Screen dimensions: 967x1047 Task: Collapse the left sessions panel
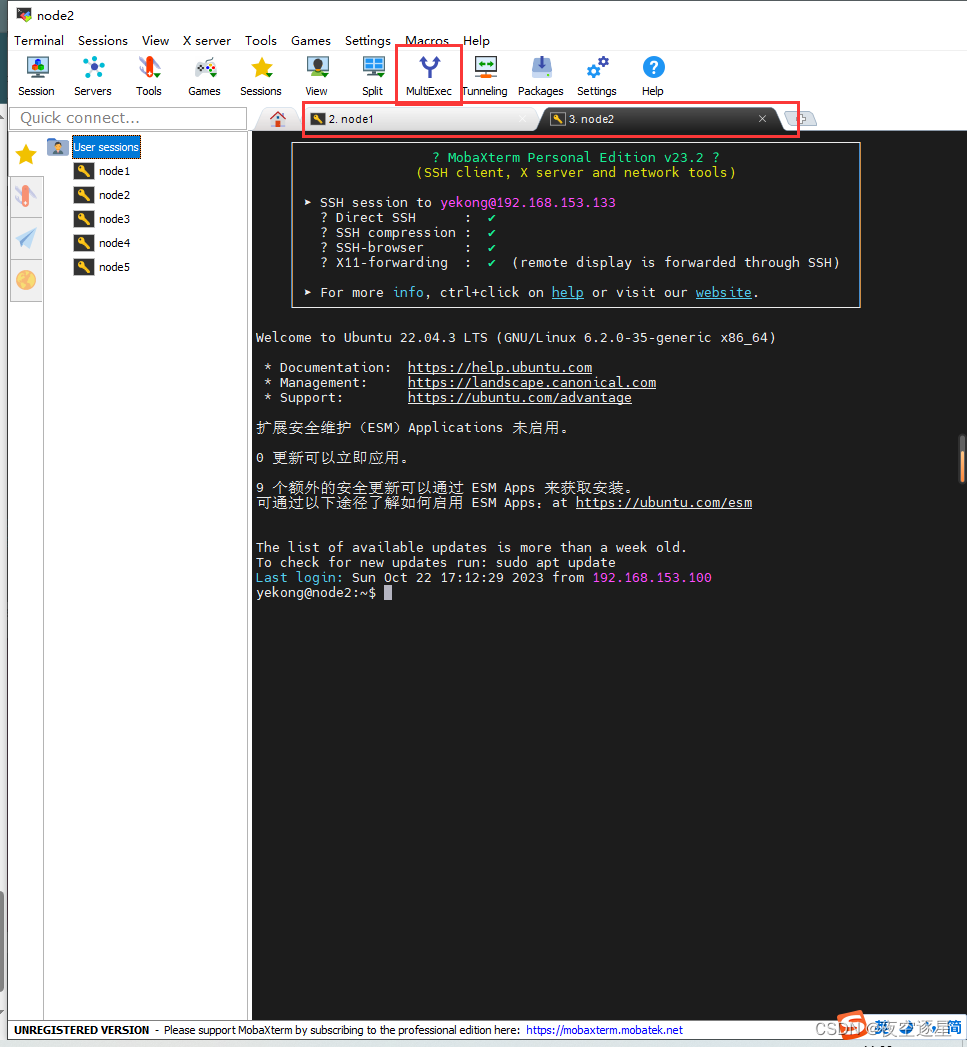pyautogui.click(x=5, y=116)
